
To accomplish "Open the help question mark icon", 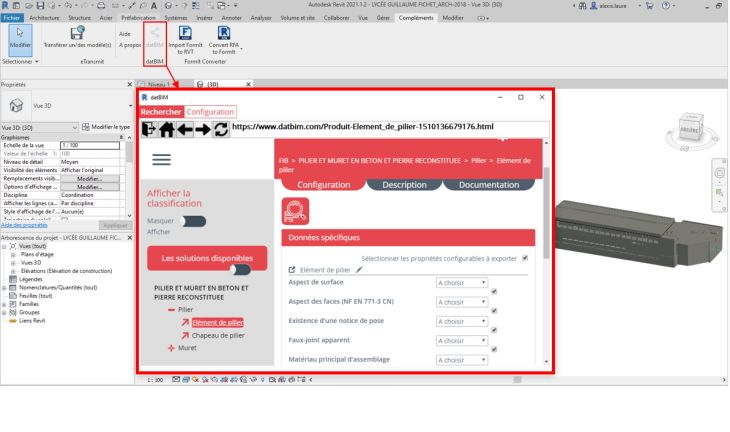I will 666,6.
